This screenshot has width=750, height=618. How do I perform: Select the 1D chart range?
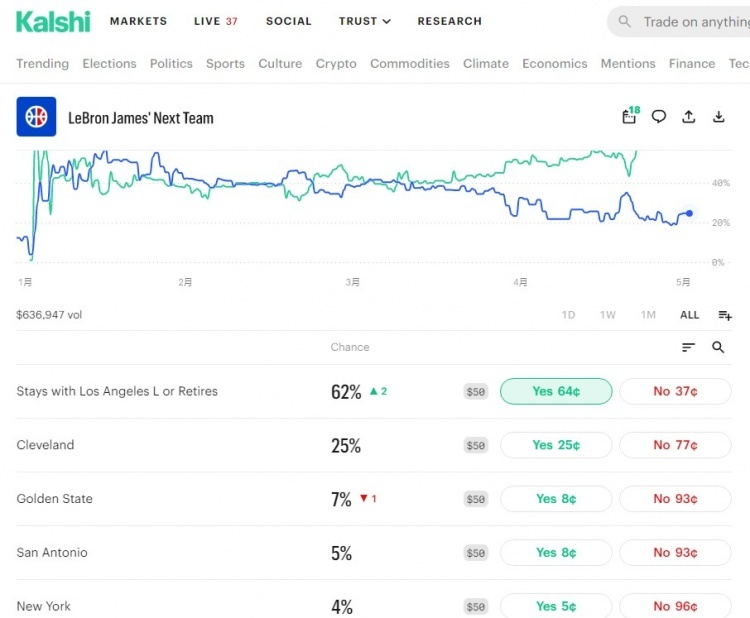(x=568, y=315)
